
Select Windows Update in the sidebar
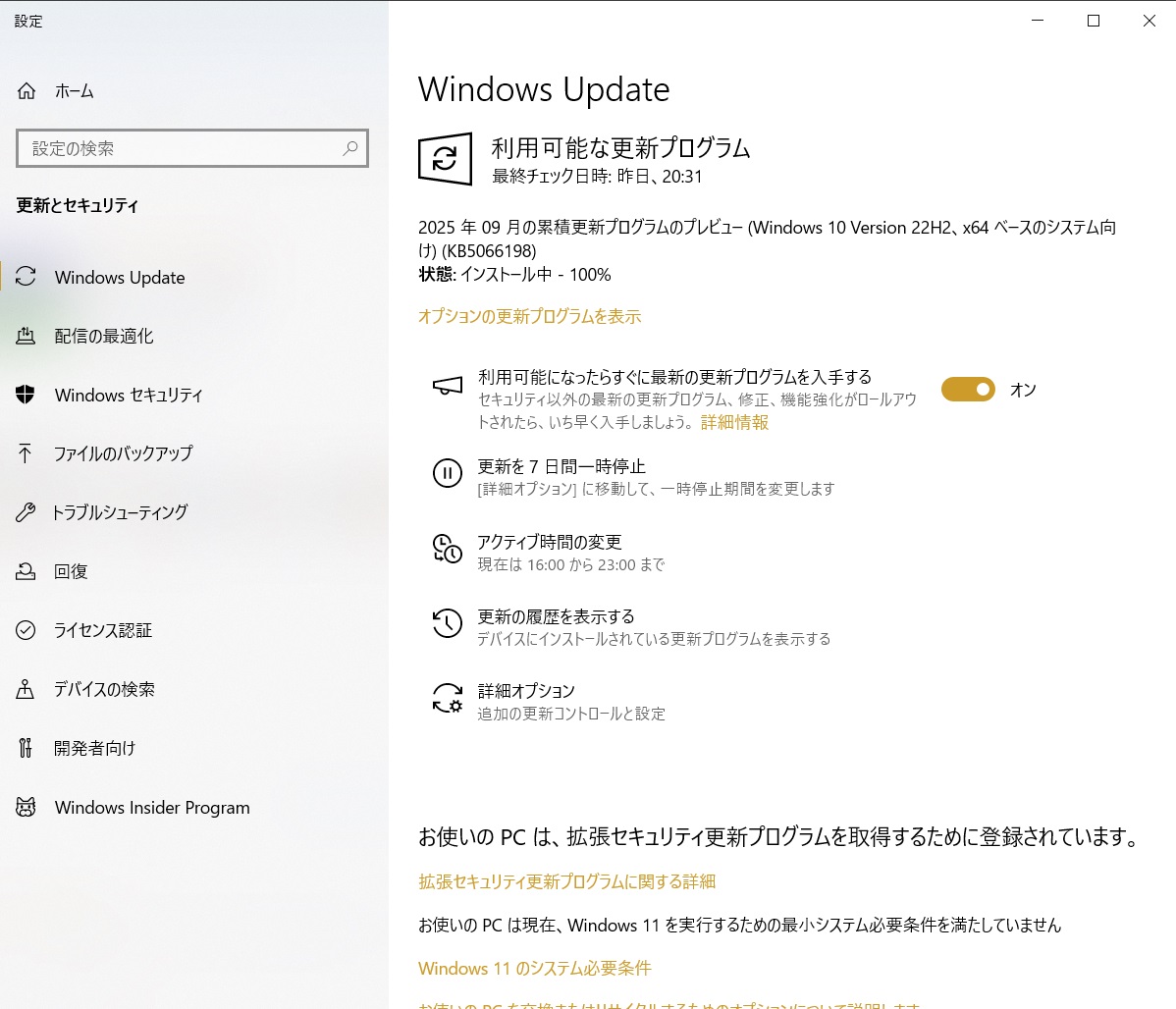(119, 278)
